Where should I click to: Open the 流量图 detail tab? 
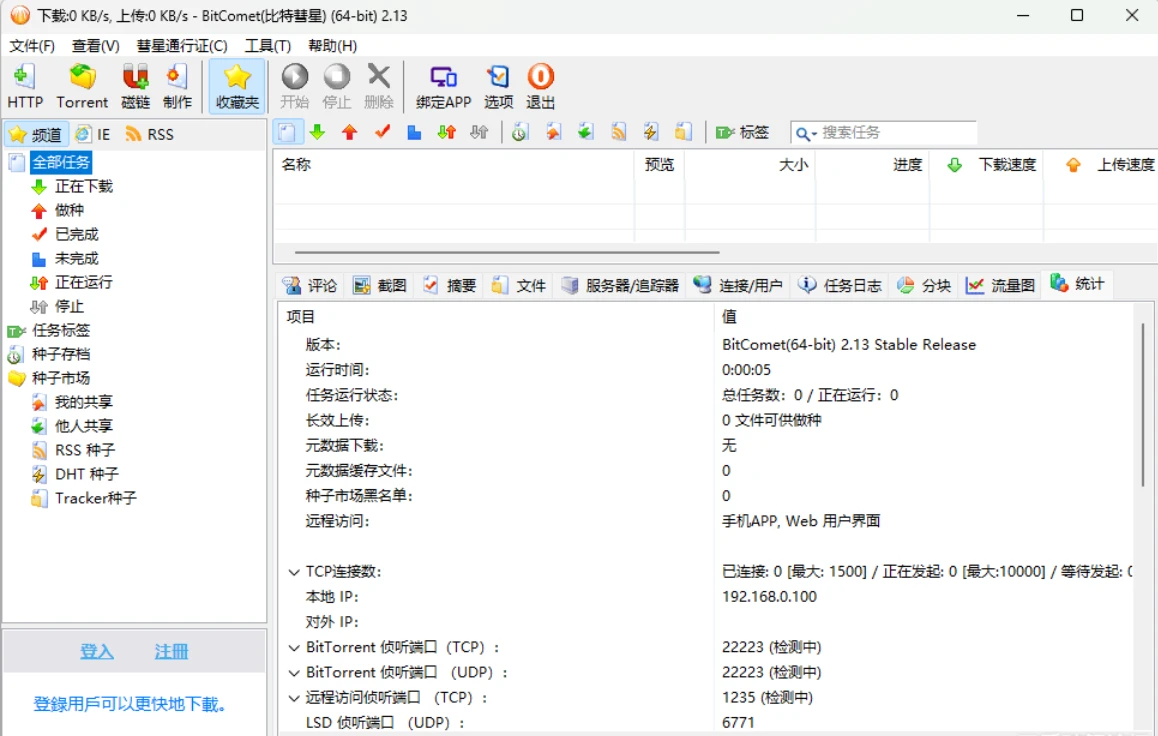1001,286
